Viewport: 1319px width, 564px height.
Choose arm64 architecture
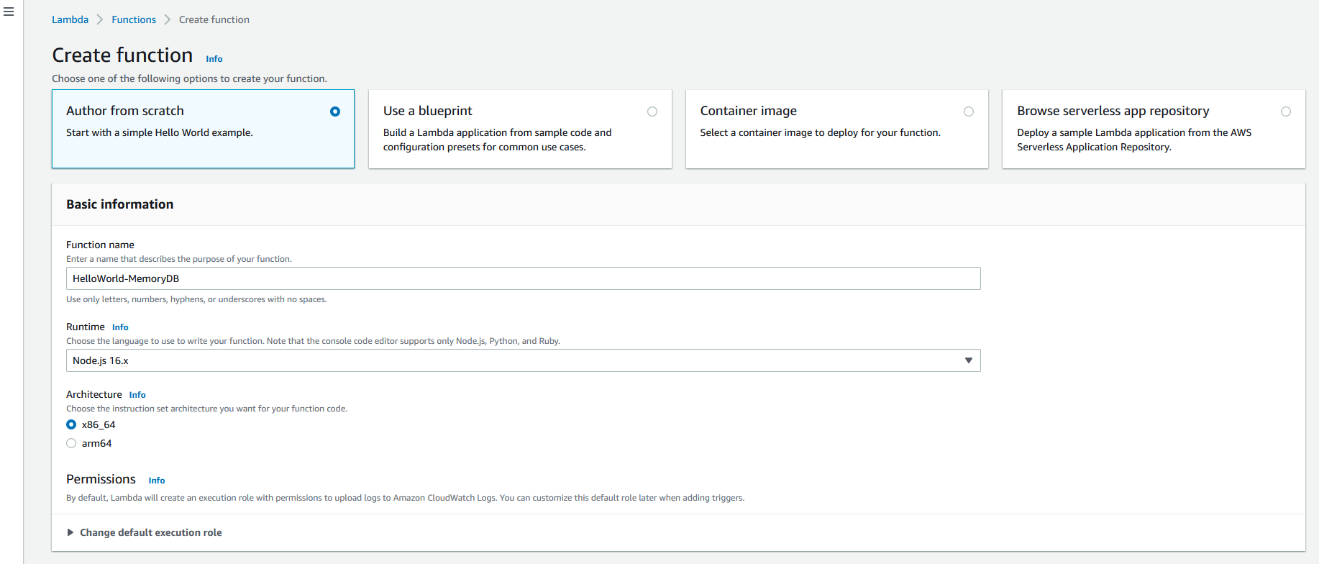point(71,443)
